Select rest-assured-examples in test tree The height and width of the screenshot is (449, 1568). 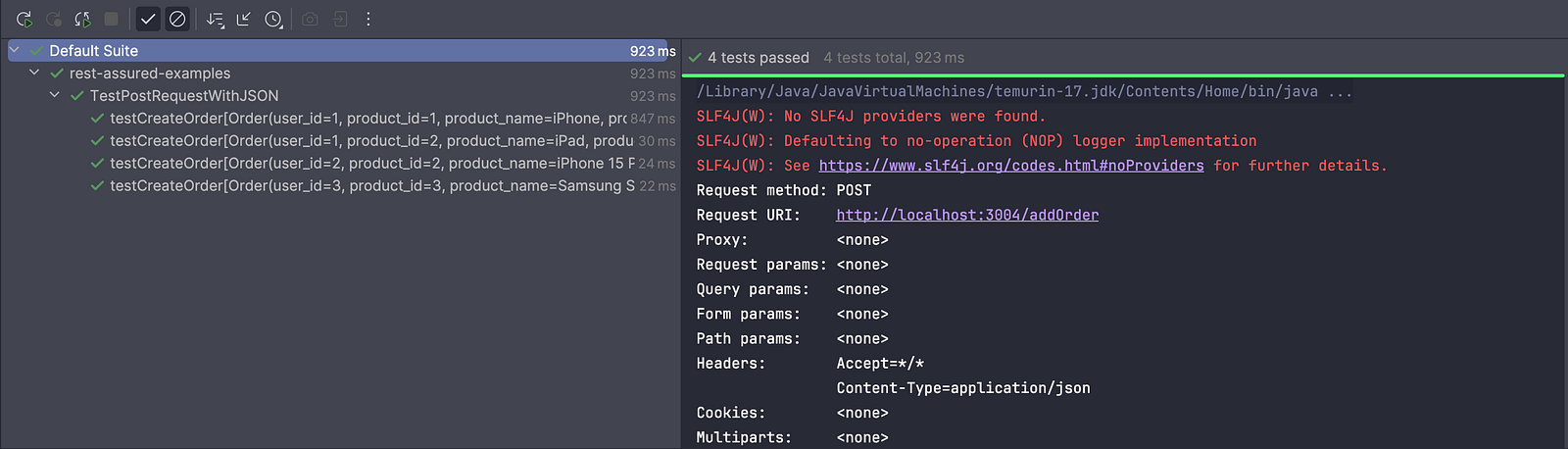click(x=150, y=74)
